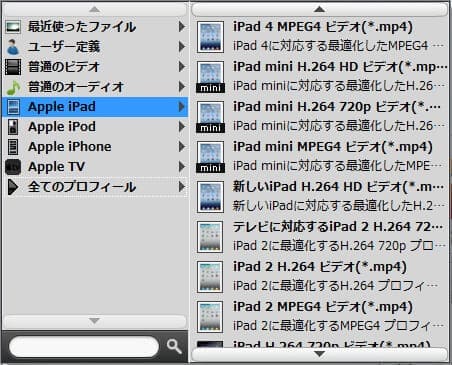Click the profile list scroll-down arrow bar
The height and width of the screenshot is (365, 452).
click(320, 354)
